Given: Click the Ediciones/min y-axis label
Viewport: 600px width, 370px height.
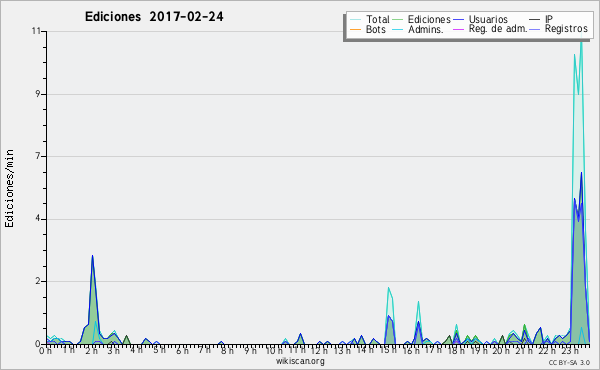Looking at the screenshot, I should pos(9,188).
